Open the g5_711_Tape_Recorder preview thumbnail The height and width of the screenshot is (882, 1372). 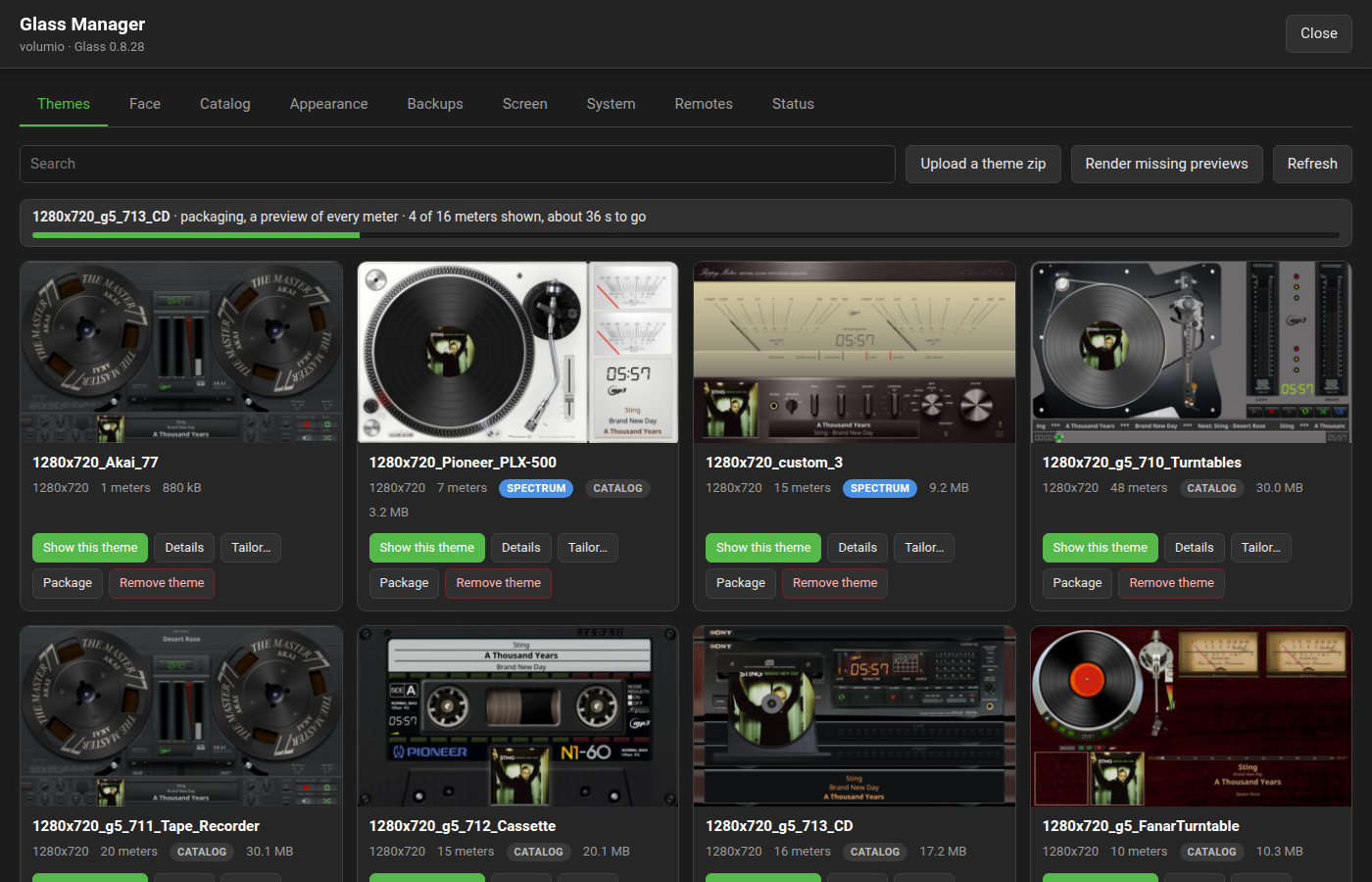pyautogui.click(x=181, y=716)
